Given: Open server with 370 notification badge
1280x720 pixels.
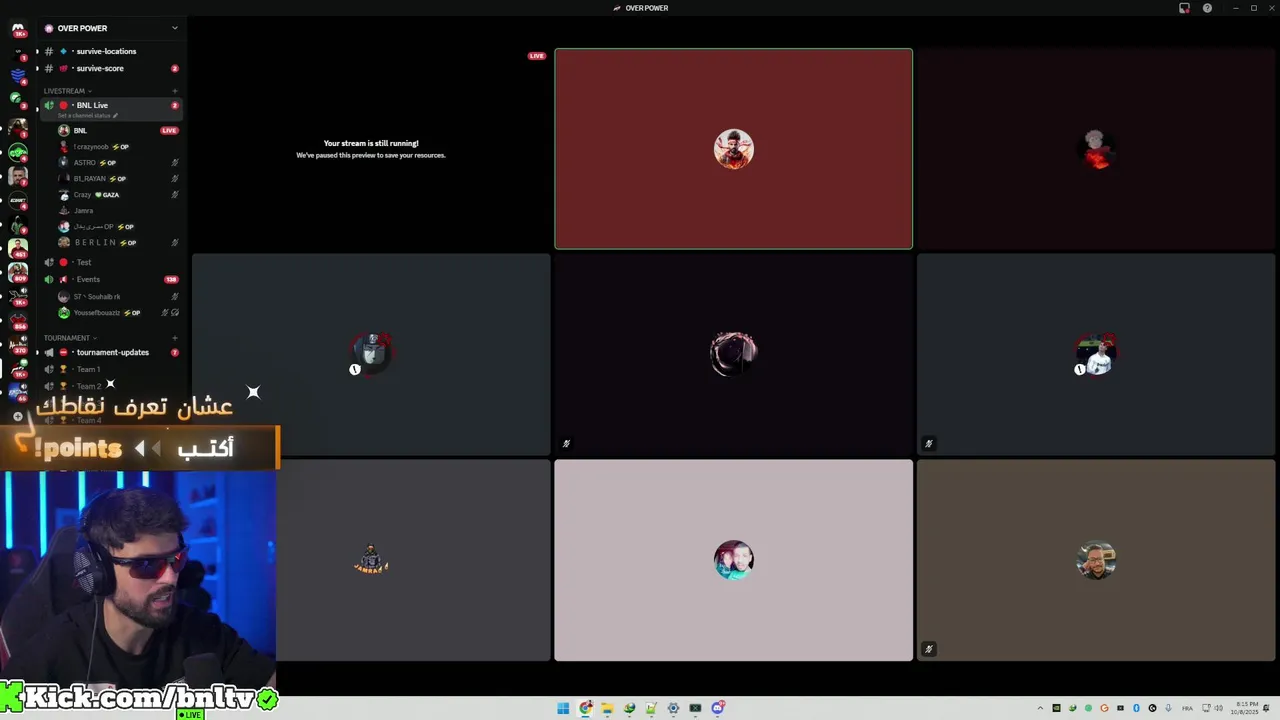Looking at the screenshot, I should 18,345.
